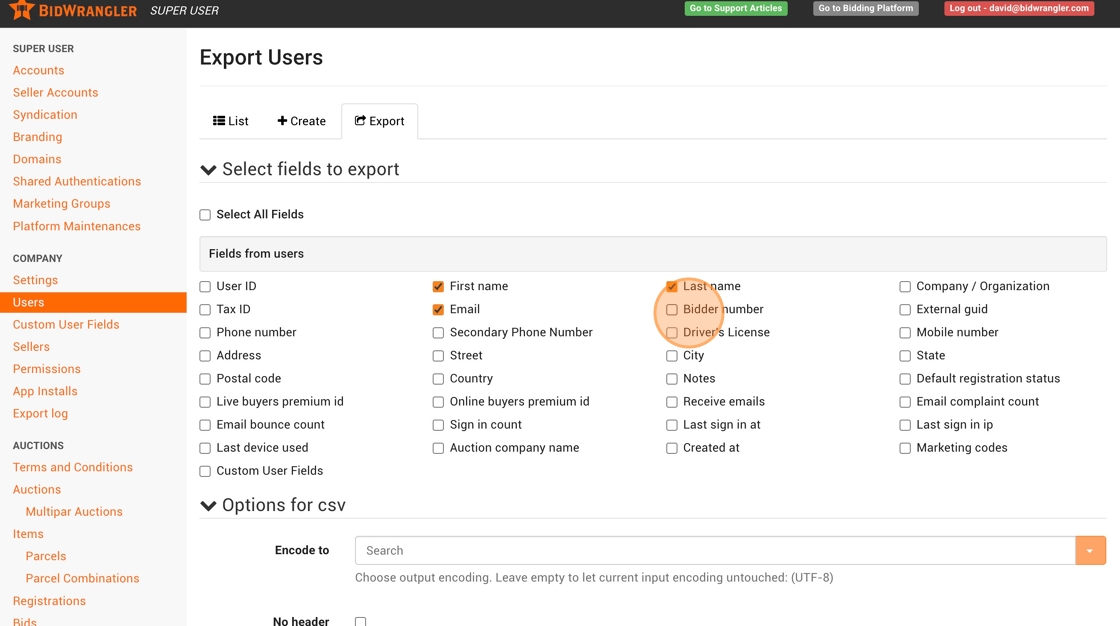Tick the Phone number field checkbox
Image resolution: width=1120 pixels, height=626 pixels.
(205, 333)
